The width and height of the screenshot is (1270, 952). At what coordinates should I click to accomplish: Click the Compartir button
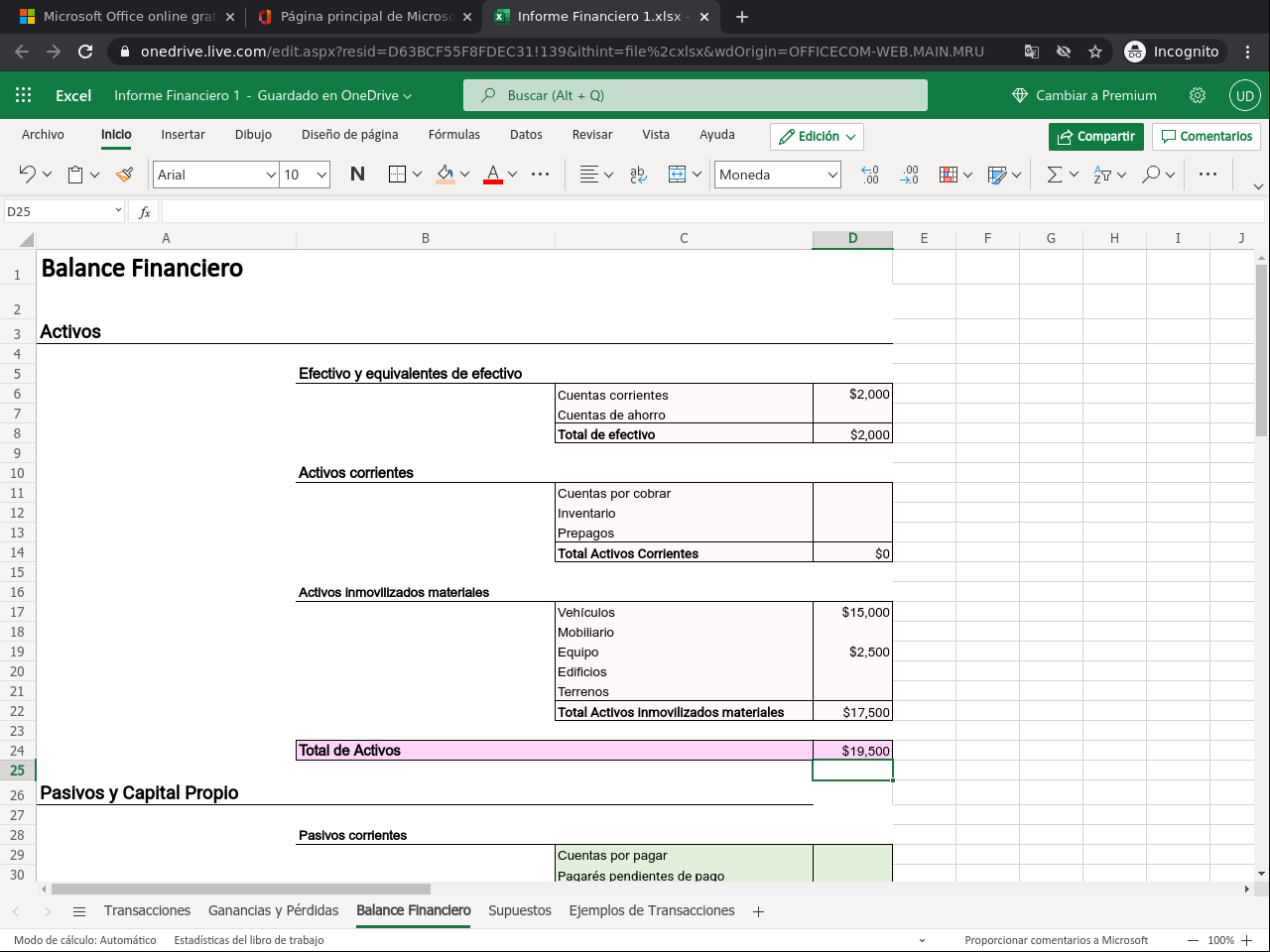(1095, 136)
